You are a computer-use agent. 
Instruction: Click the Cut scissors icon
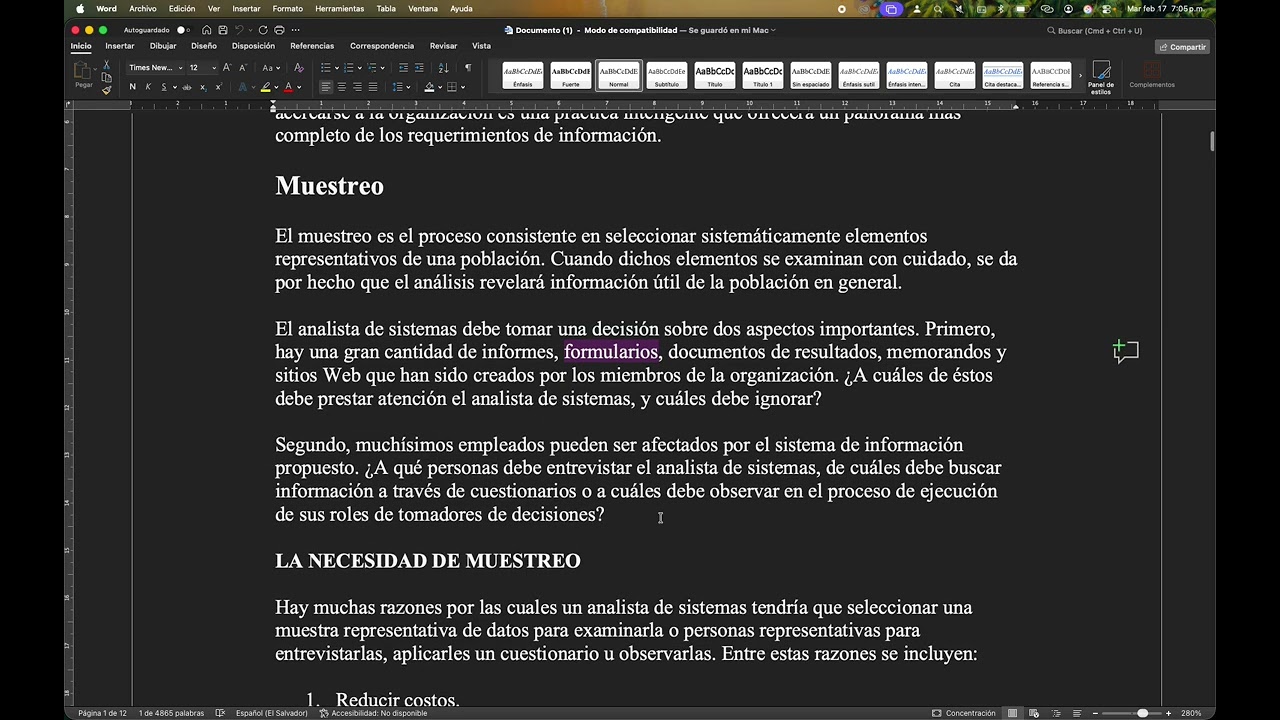pyautogui.click(x=107, y=64)
